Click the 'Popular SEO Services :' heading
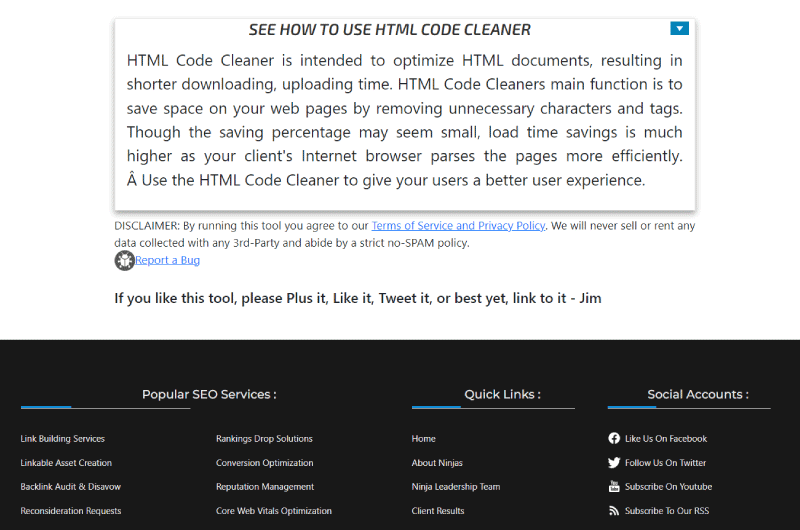 (209, 394)
